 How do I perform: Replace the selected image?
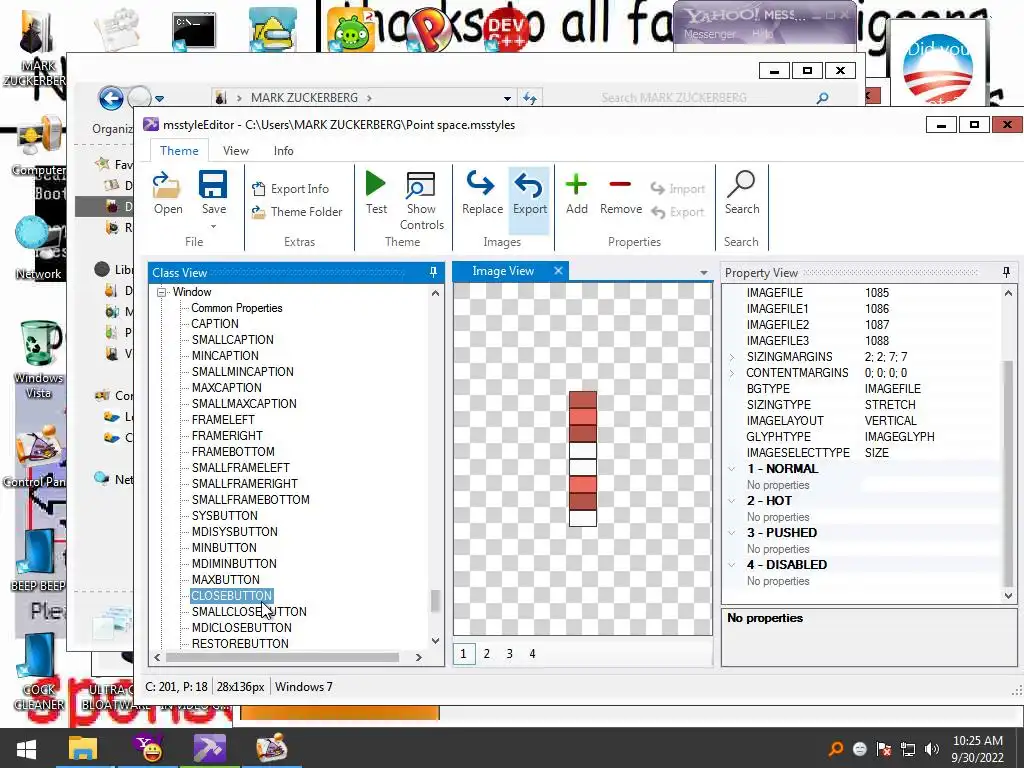coord(482,193)
